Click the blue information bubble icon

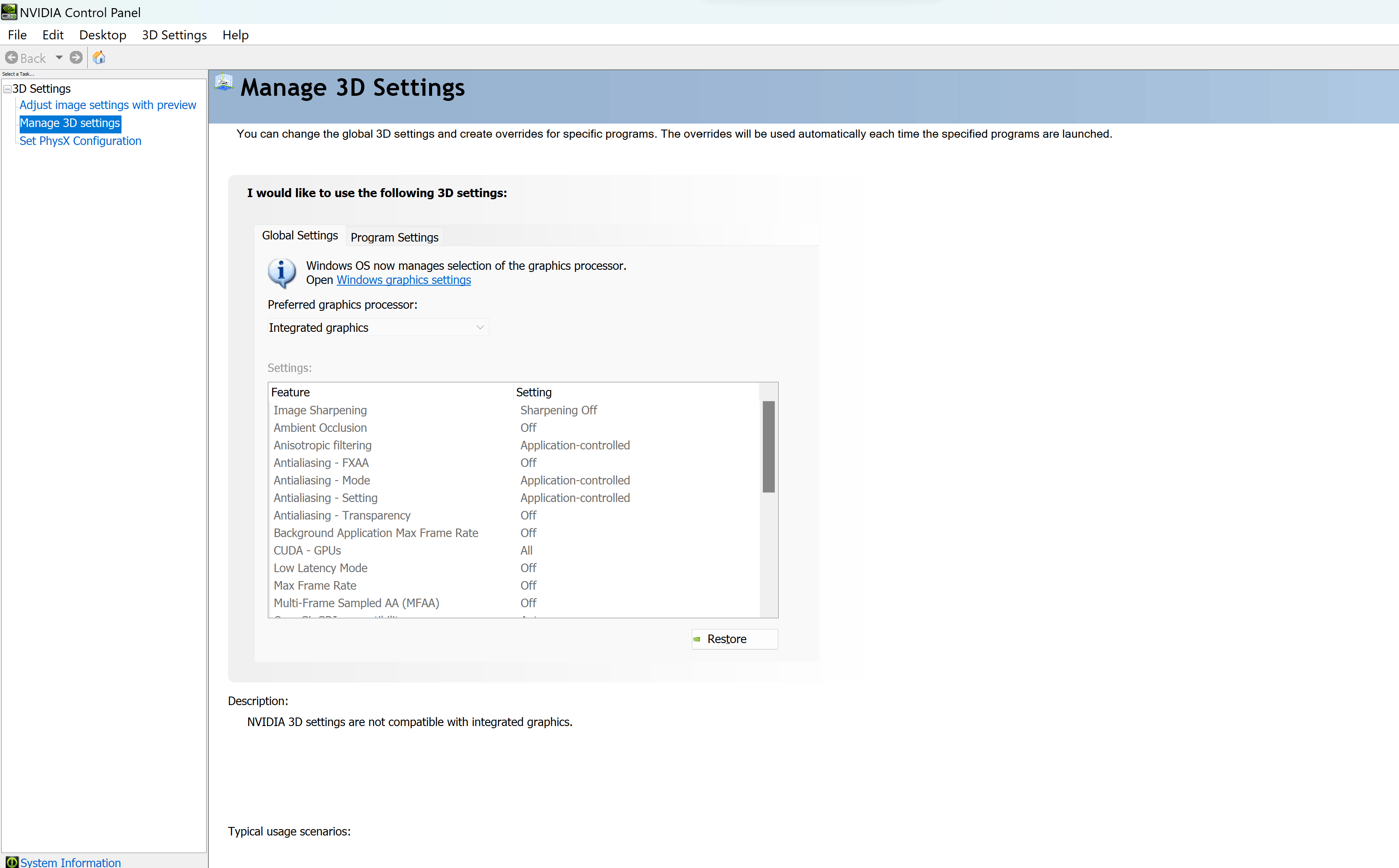pyautogui.click(x=282, y=273)
